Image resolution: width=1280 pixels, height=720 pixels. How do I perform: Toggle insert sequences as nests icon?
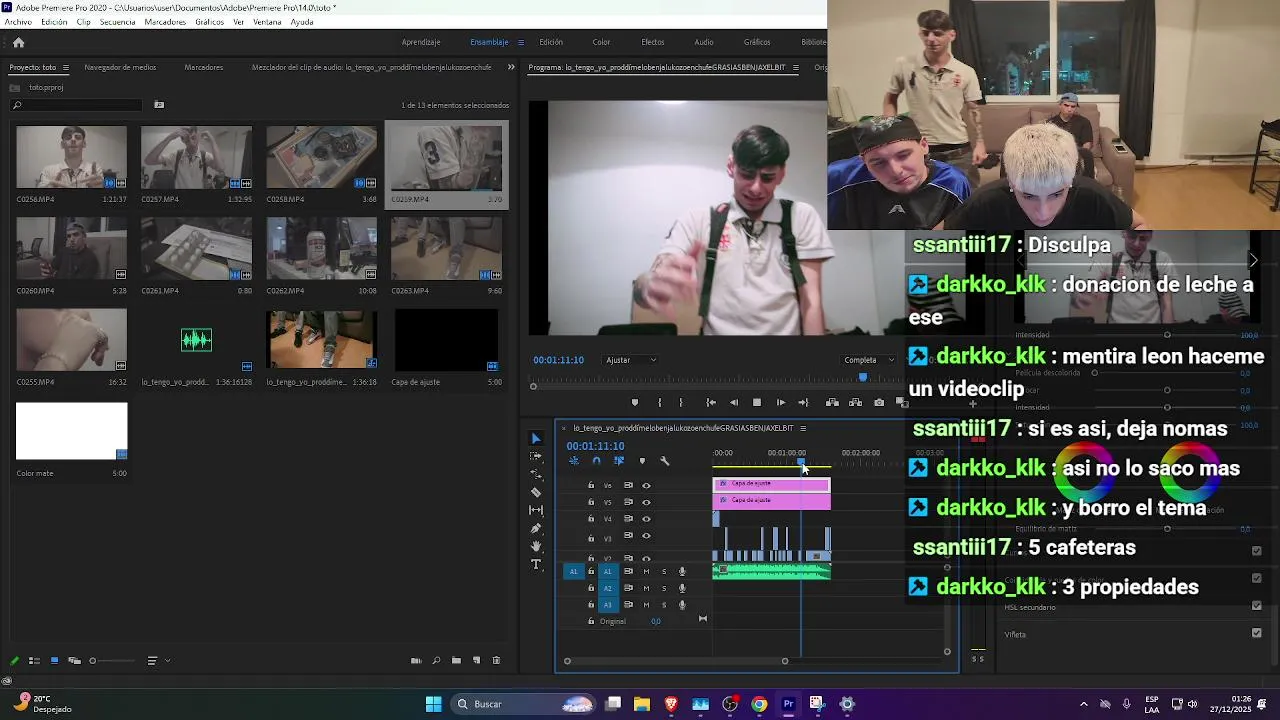pos(574,461)
